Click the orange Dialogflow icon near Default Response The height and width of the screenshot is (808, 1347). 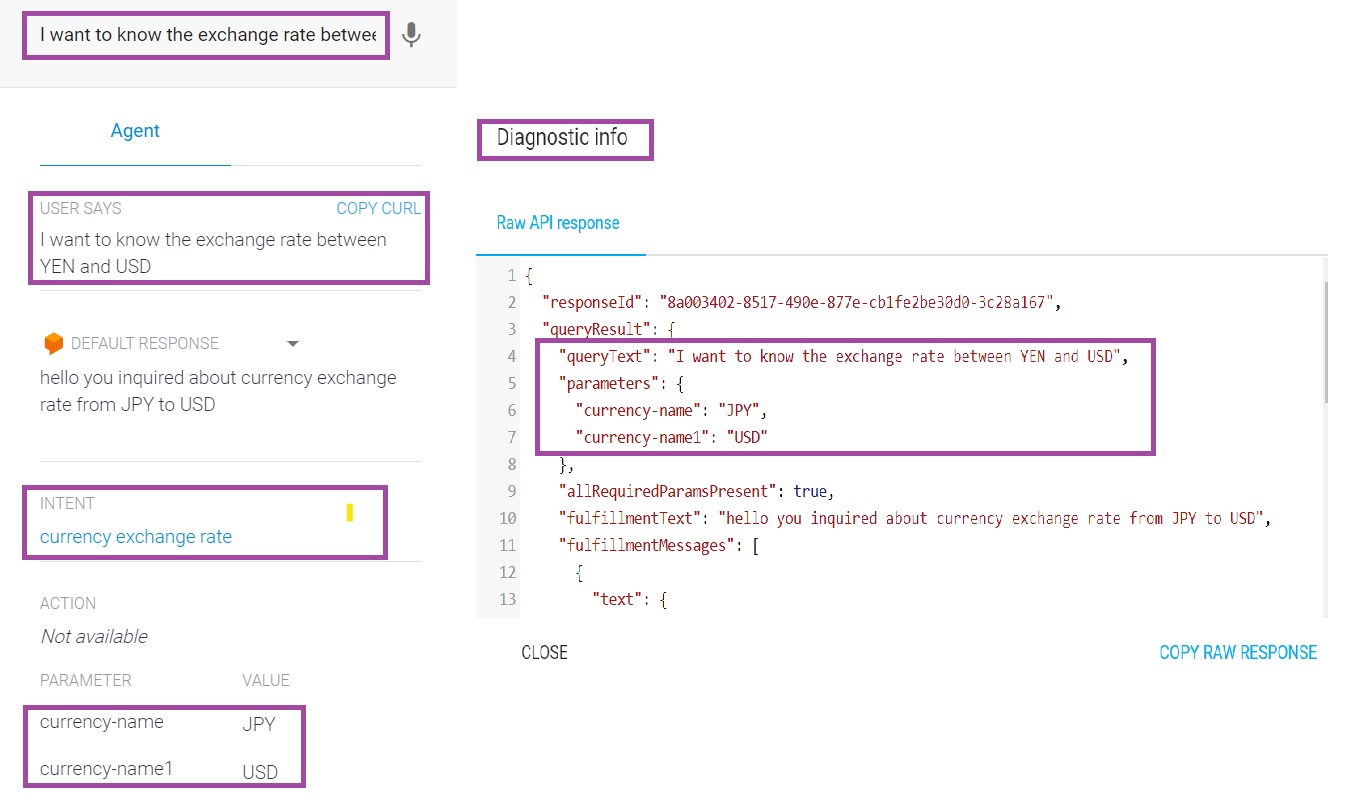click(x=54, y=344)
